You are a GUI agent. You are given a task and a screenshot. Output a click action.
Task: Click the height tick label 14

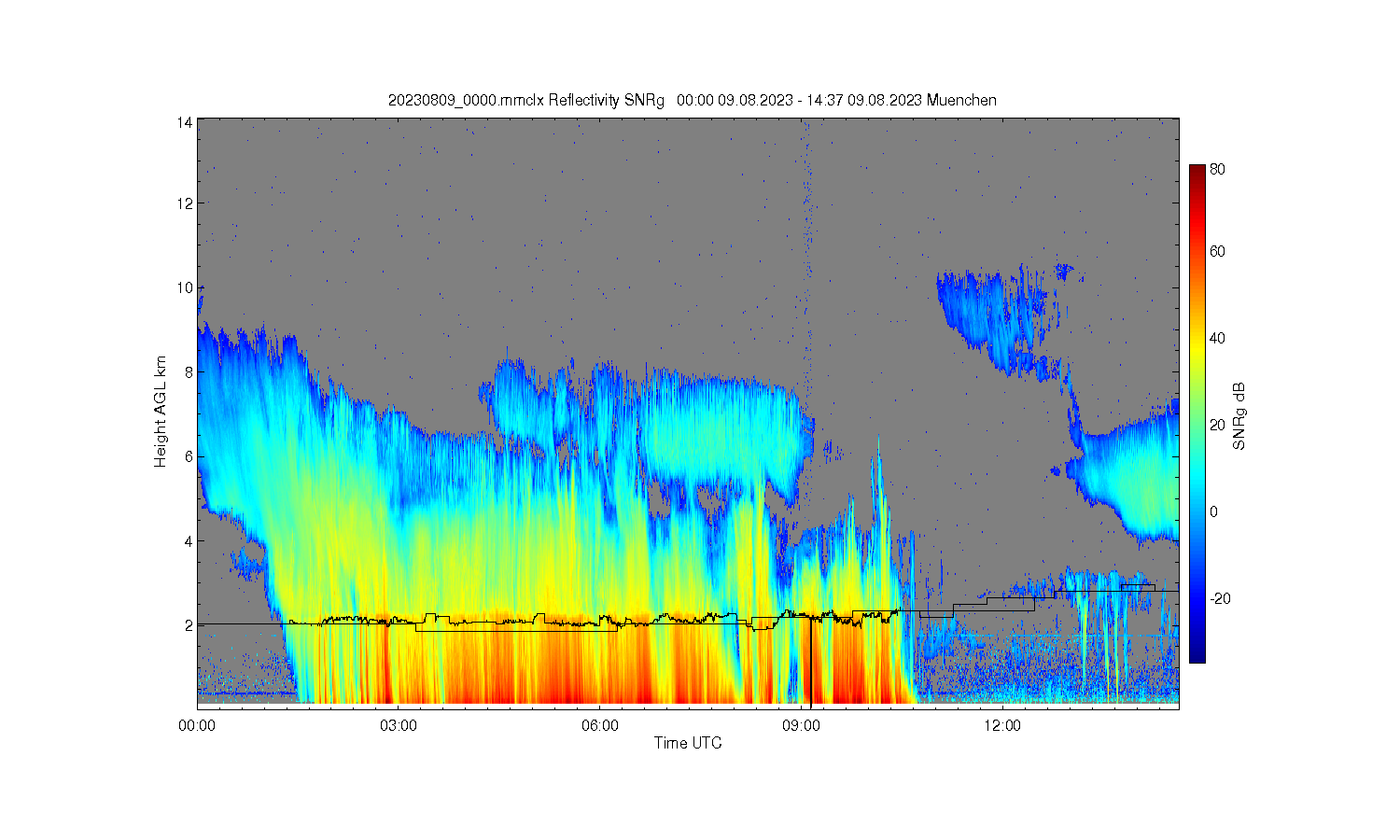[x=186, y=122]
